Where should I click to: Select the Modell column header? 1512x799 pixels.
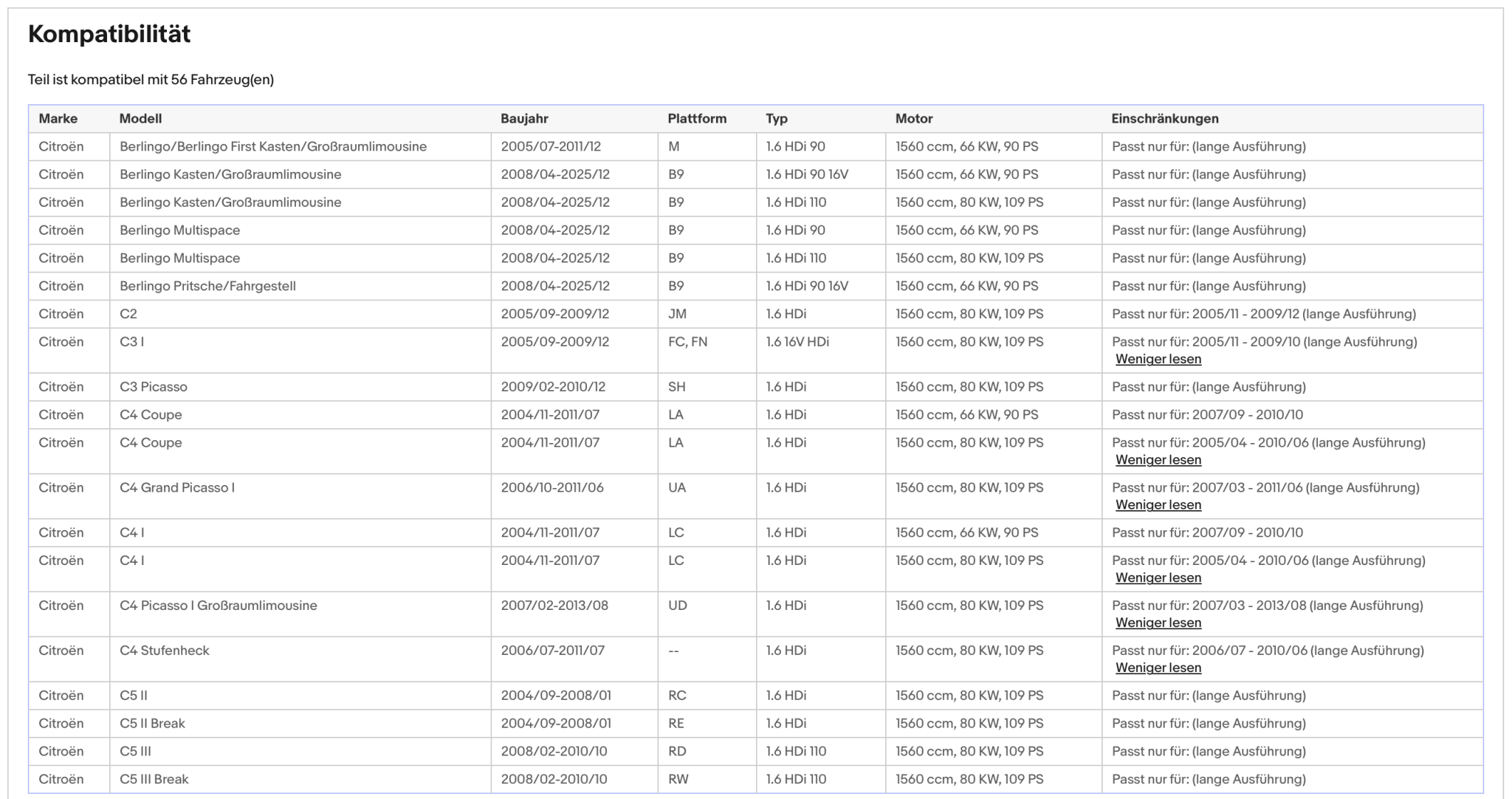pyautogui.click(x=140, y=119)
